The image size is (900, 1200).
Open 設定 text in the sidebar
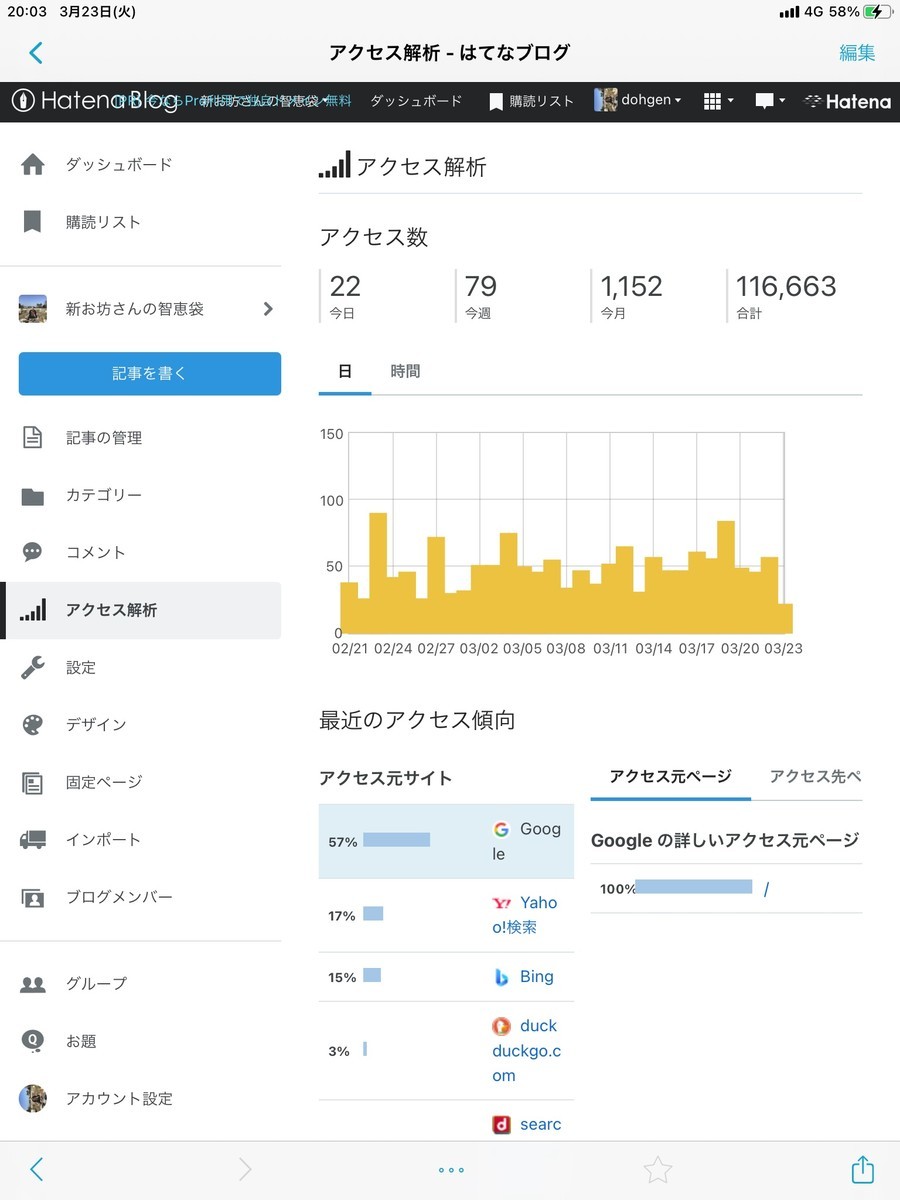point(81,667)
